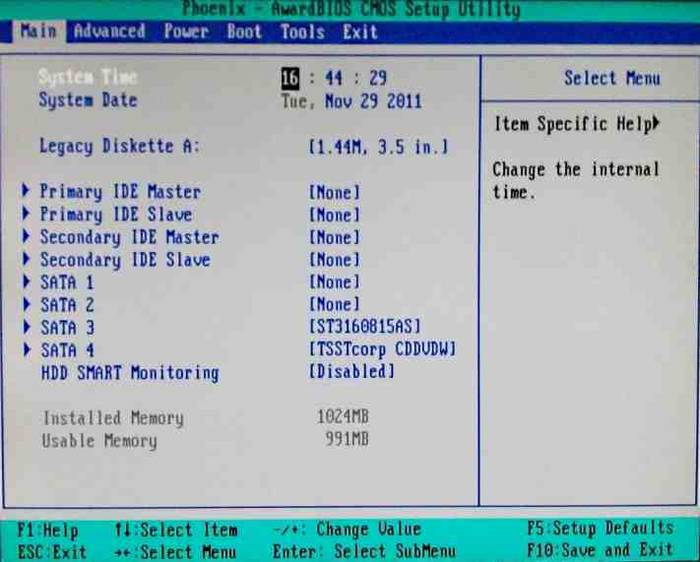Expand the Secondary IDE Master submenu arrow
This screenshot has height=562, width=700.
[26, 237]
